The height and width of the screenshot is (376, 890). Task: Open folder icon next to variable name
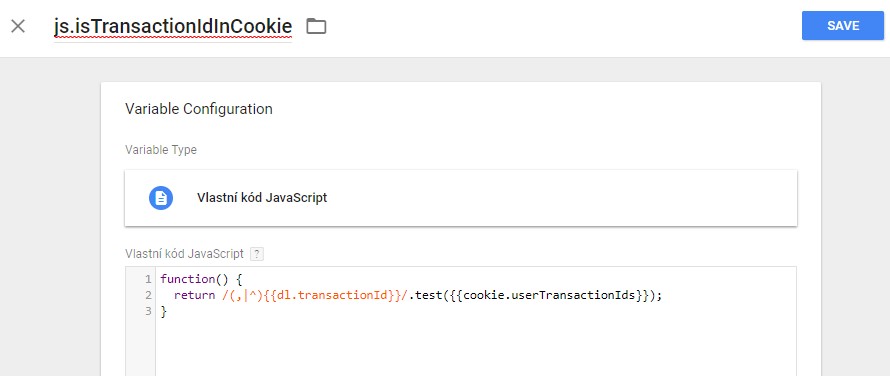[316, 26]
